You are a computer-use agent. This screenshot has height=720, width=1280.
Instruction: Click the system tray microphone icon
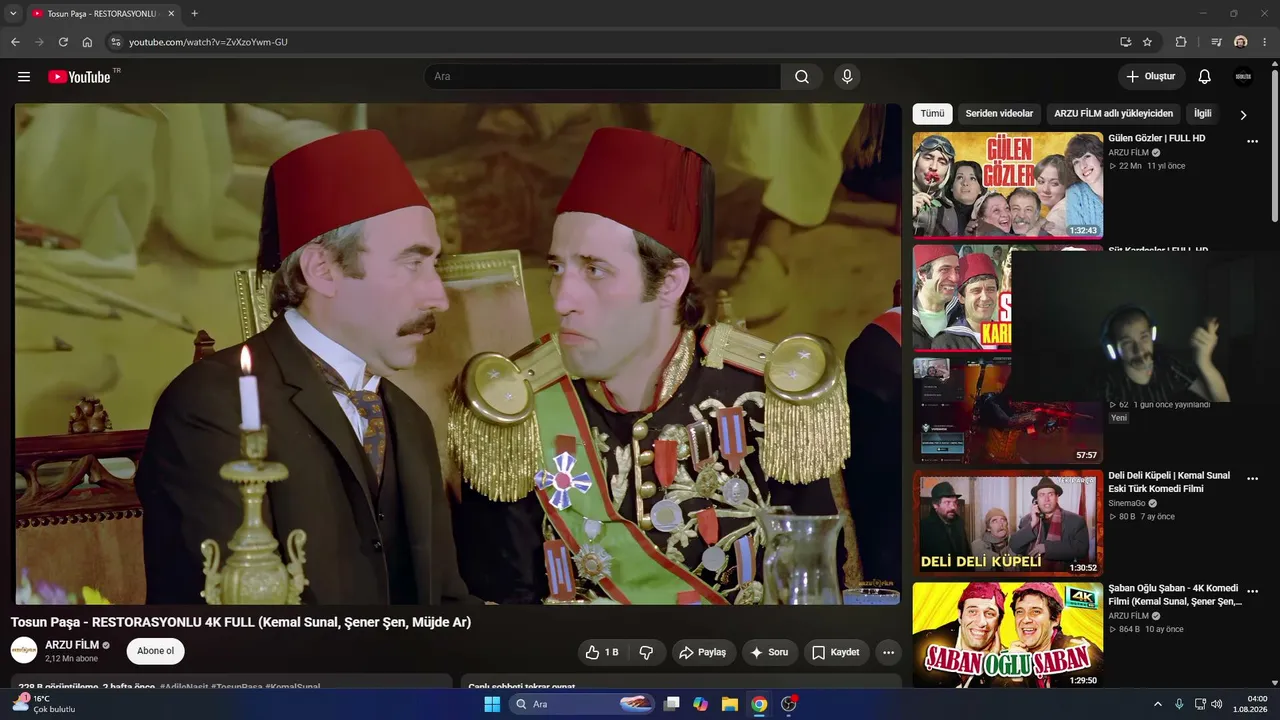pos(1180,704)
